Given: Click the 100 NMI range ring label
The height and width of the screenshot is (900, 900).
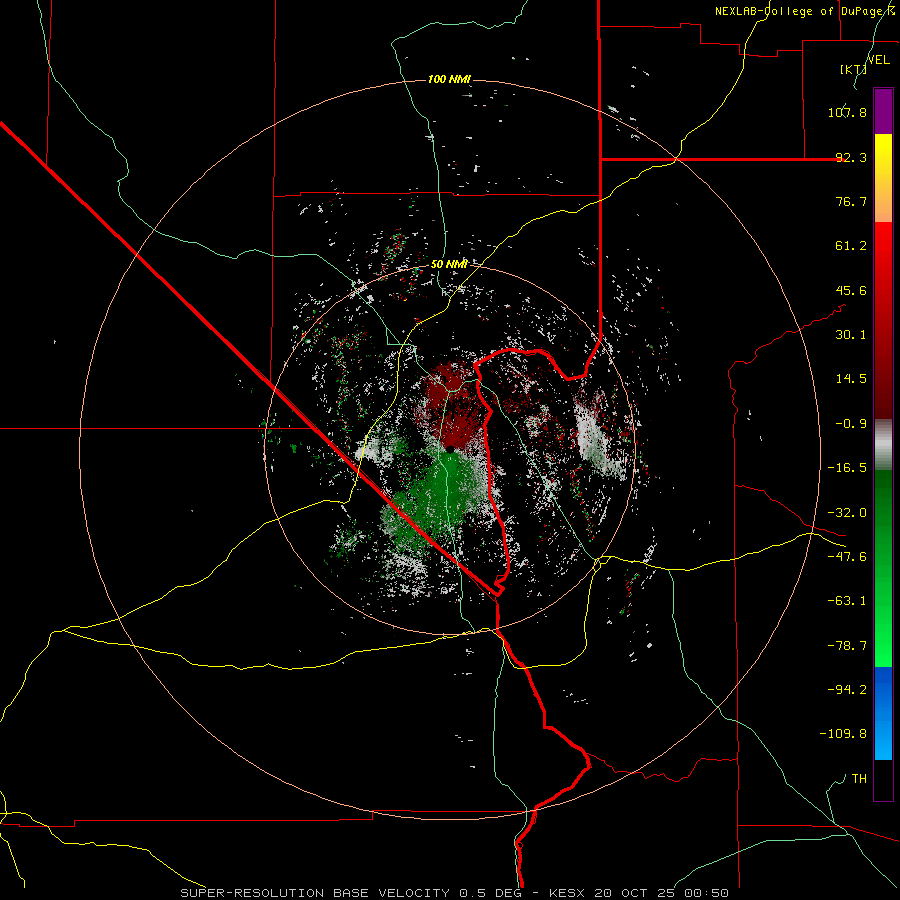Looking at the screenshot, I should 449,79.
